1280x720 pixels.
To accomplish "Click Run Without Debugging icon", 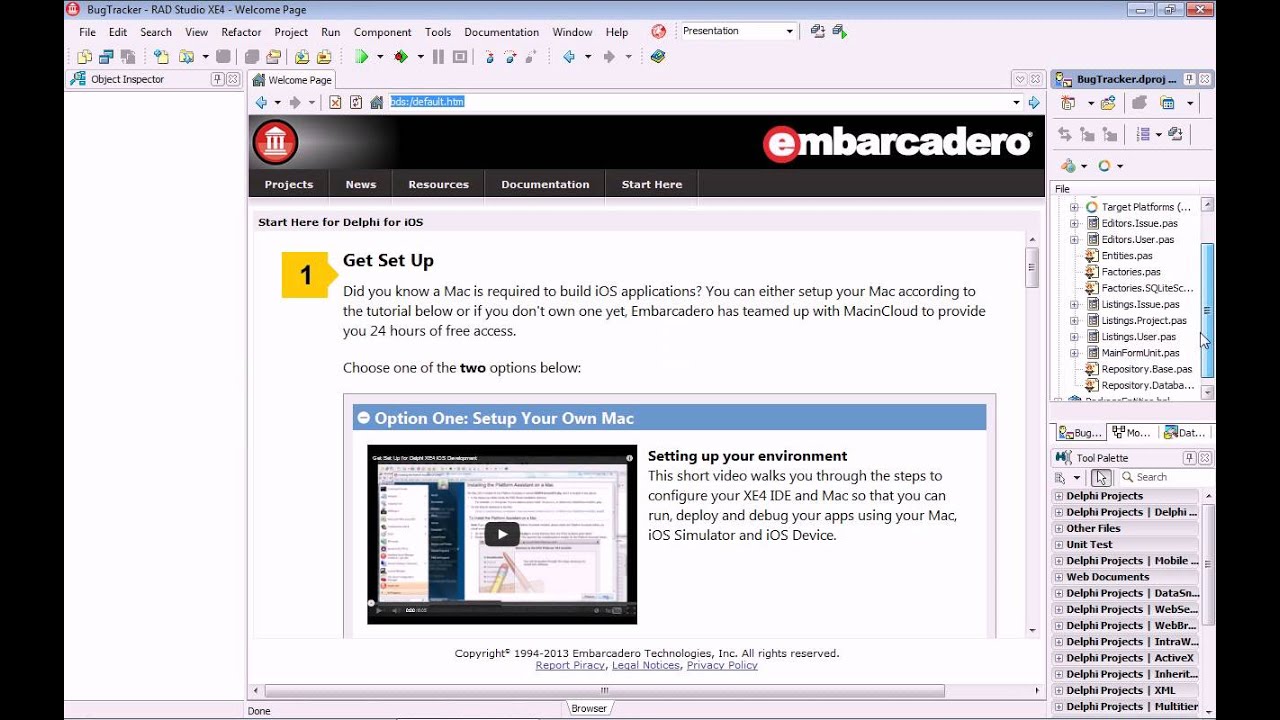I will point(401,57).
